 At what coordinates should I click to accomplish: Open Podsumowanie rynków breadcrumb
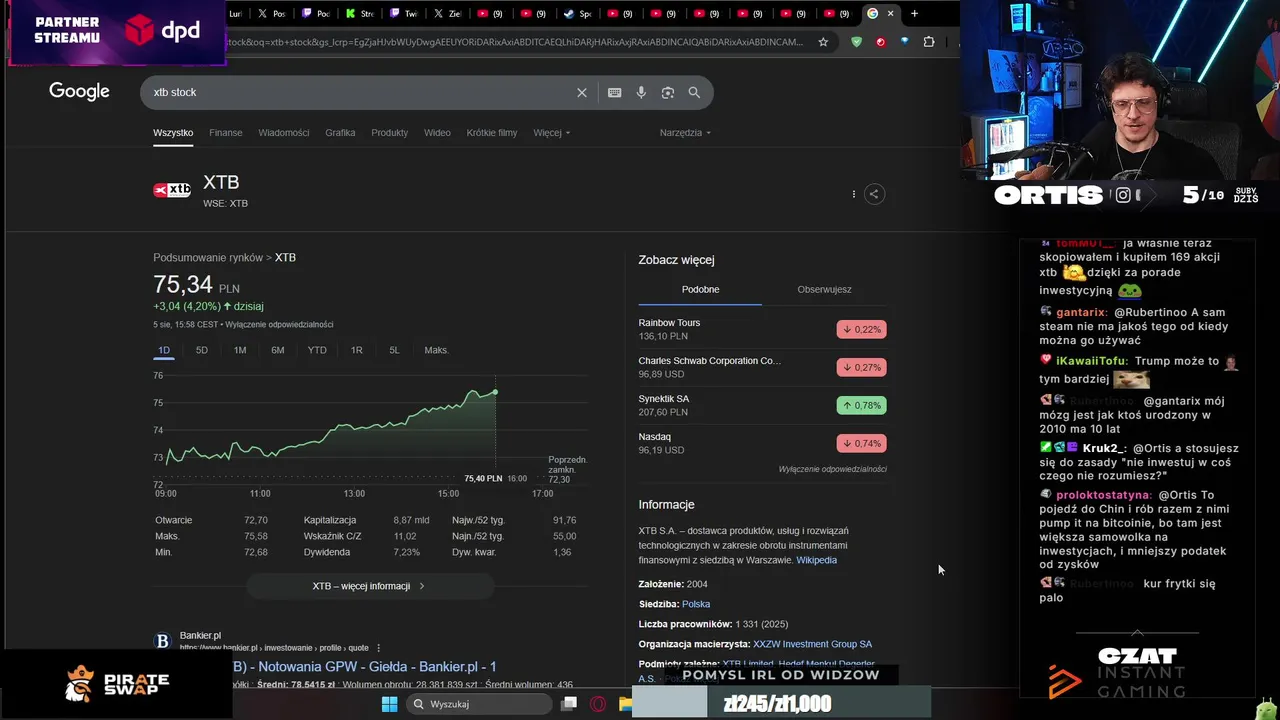(x=207, y=257)
